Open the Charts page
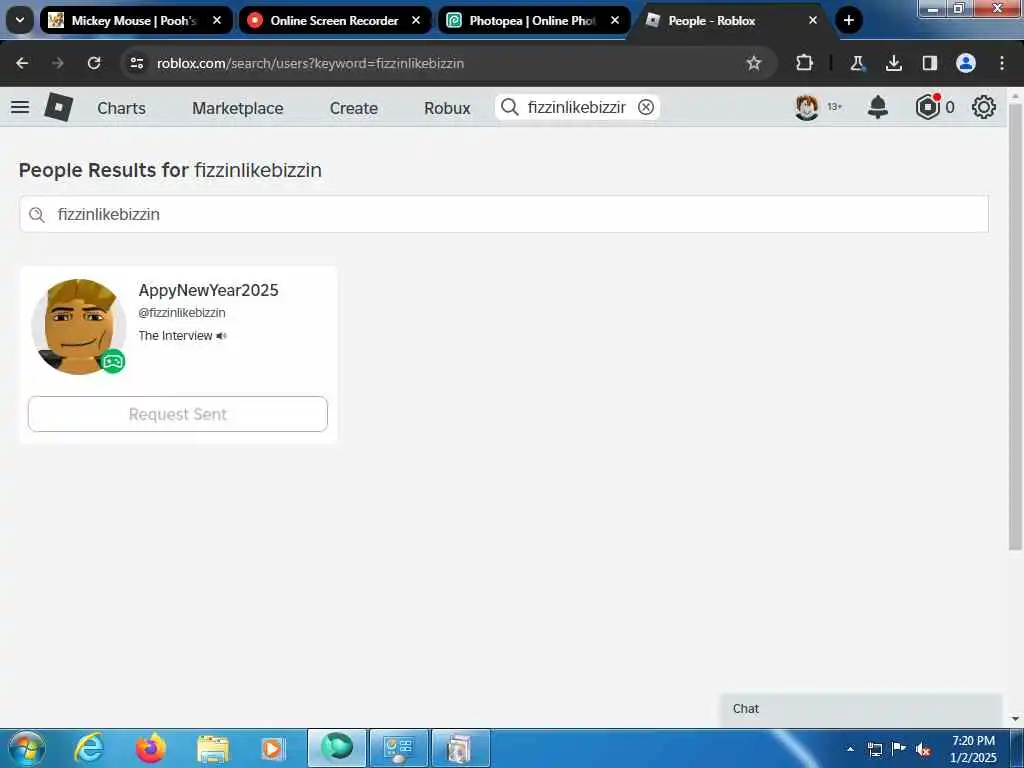The image size is (1024, 768). (x=121, y=108)
